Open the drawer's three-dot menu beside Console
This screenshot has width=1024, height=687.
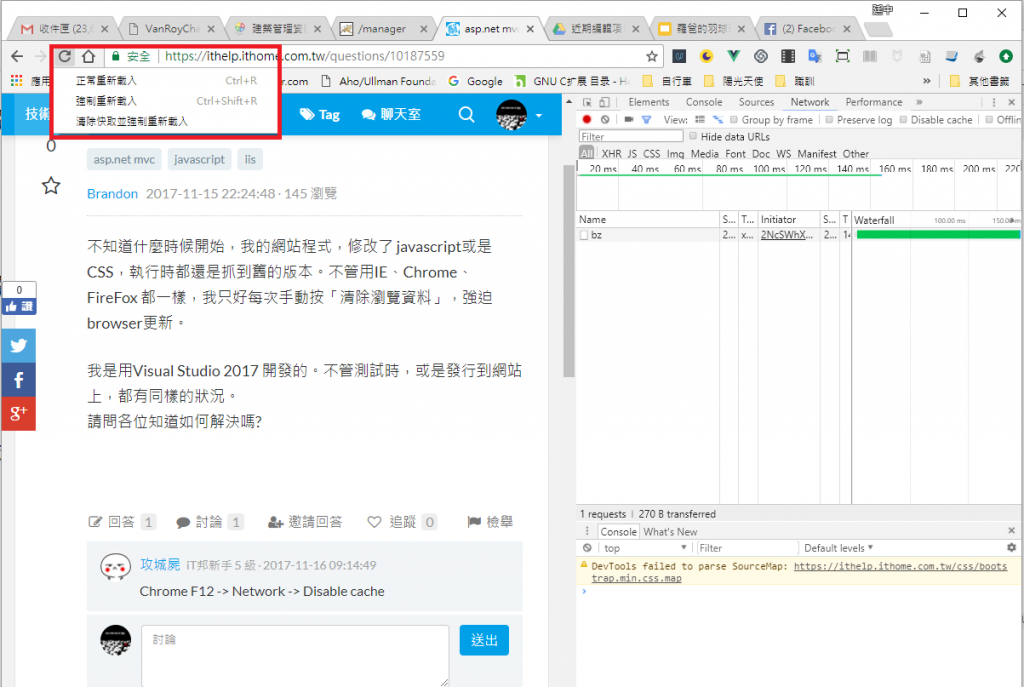coord(587,531)
